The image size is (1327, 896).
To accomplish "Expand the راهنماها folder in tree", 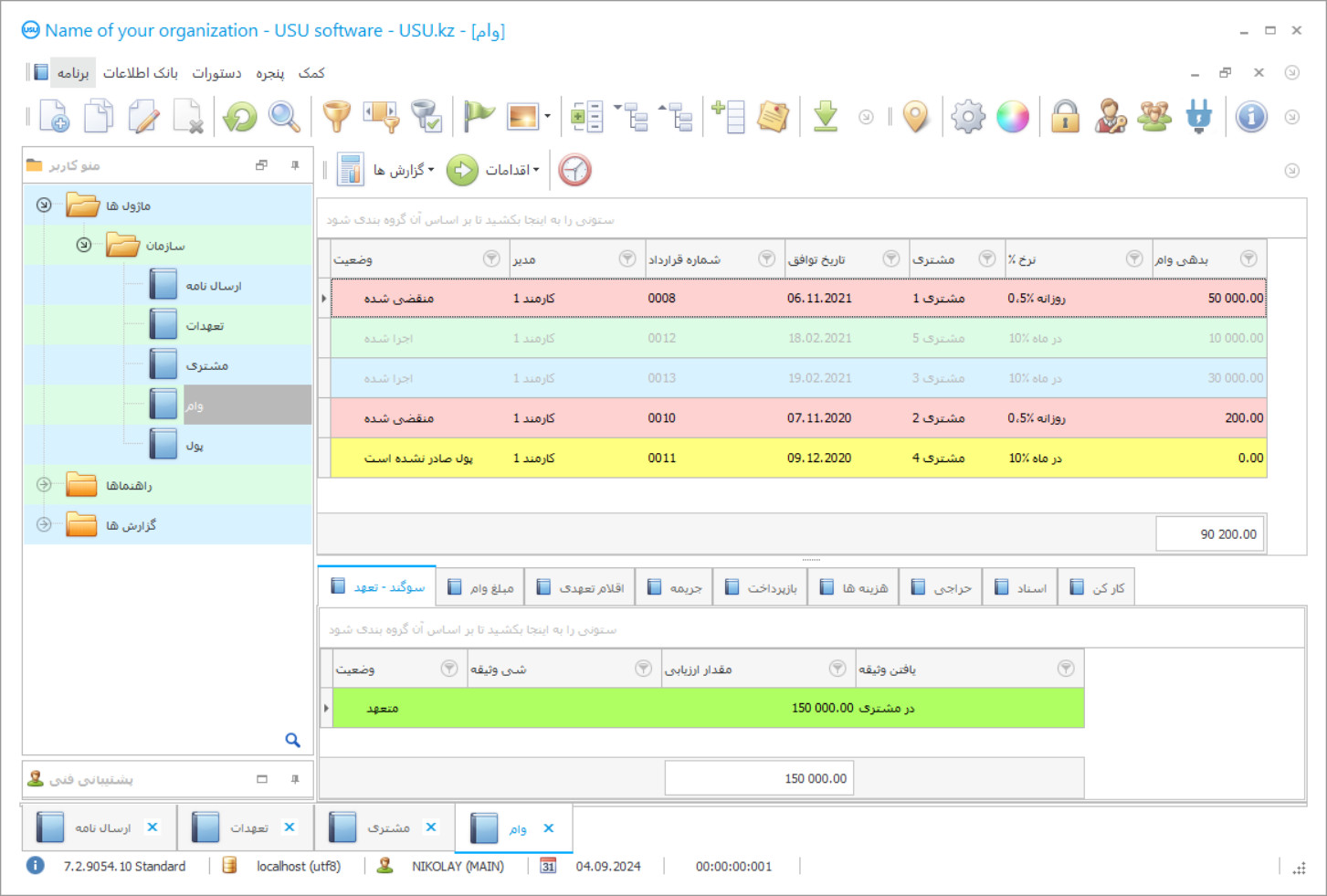I will point(44,485).
